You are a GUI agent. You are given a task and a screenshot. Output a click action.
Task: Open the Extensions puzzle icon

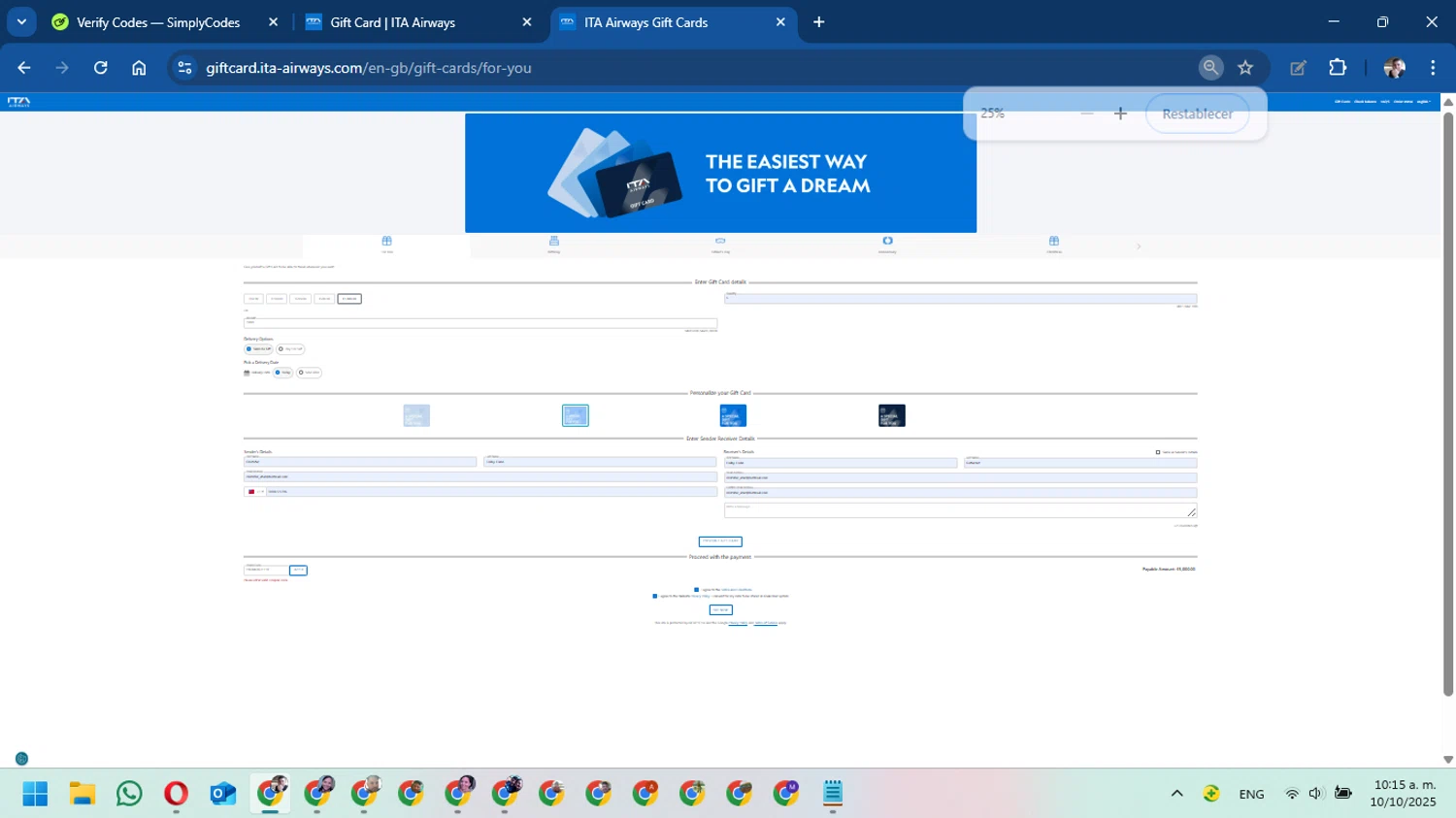1338,67
